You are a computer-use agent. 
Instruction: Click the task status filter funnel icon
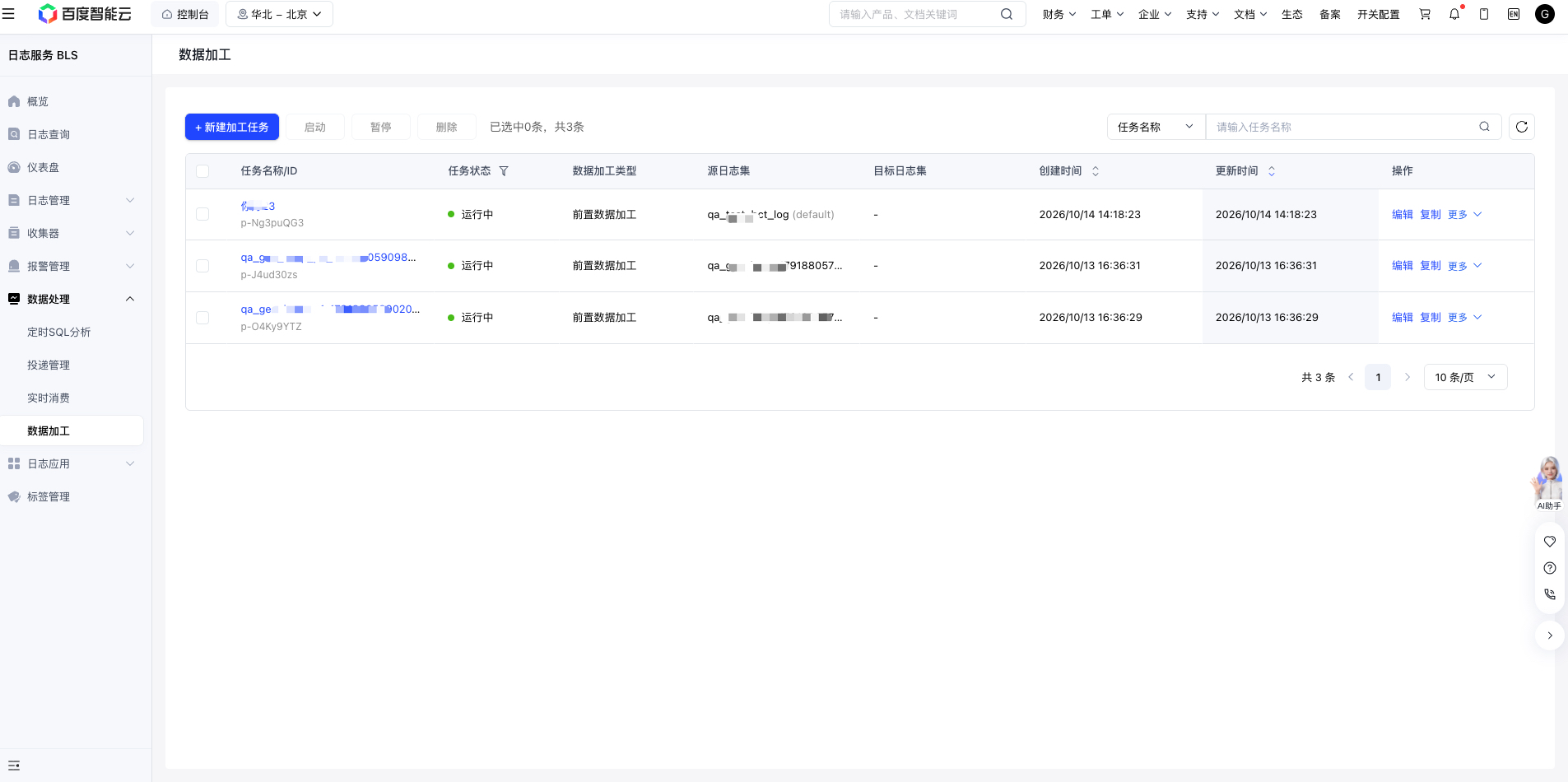point(504,171)
